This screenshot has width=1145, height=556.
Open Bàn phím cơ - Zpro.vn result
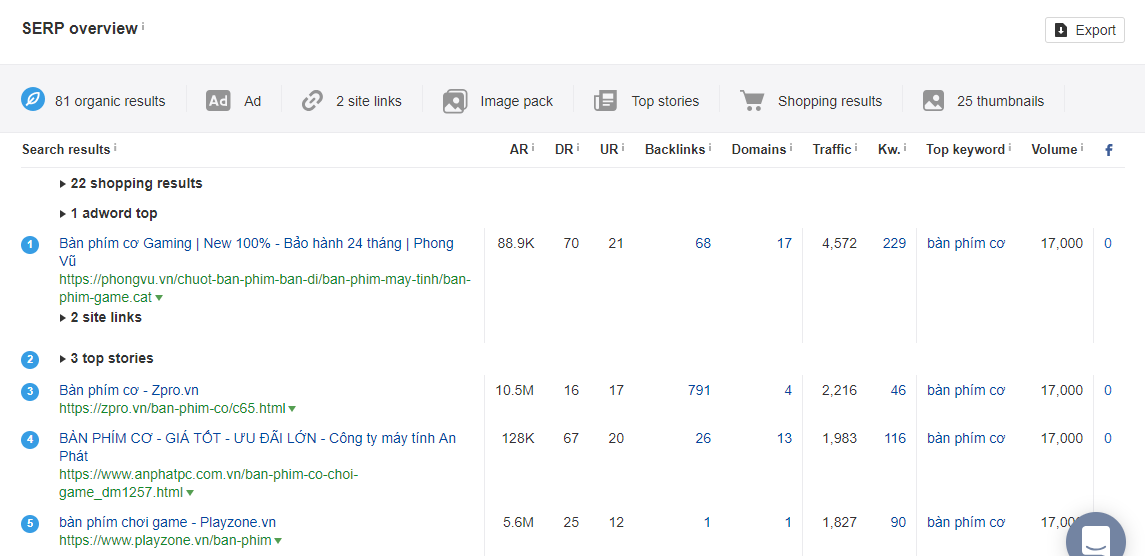click(x=129, y=390)
